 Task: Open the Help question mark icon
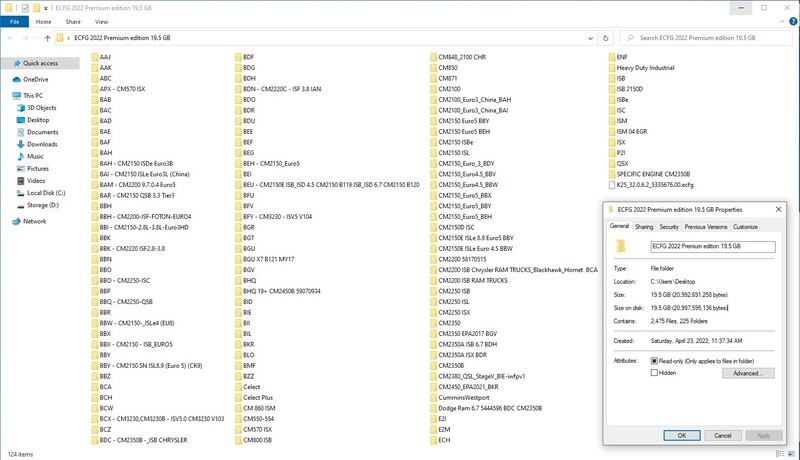[x=792, y=19]
